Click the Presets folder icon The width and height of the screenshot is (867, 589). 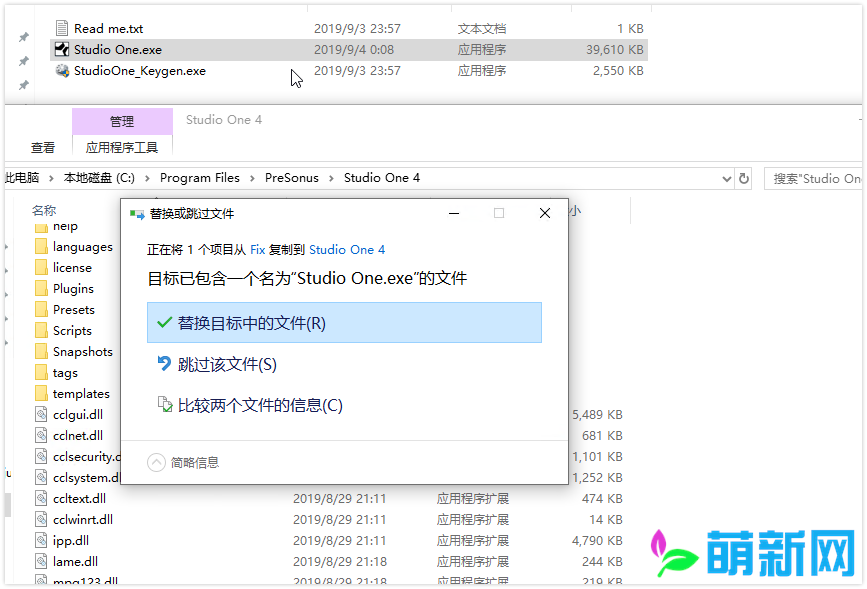click(41, 309)
